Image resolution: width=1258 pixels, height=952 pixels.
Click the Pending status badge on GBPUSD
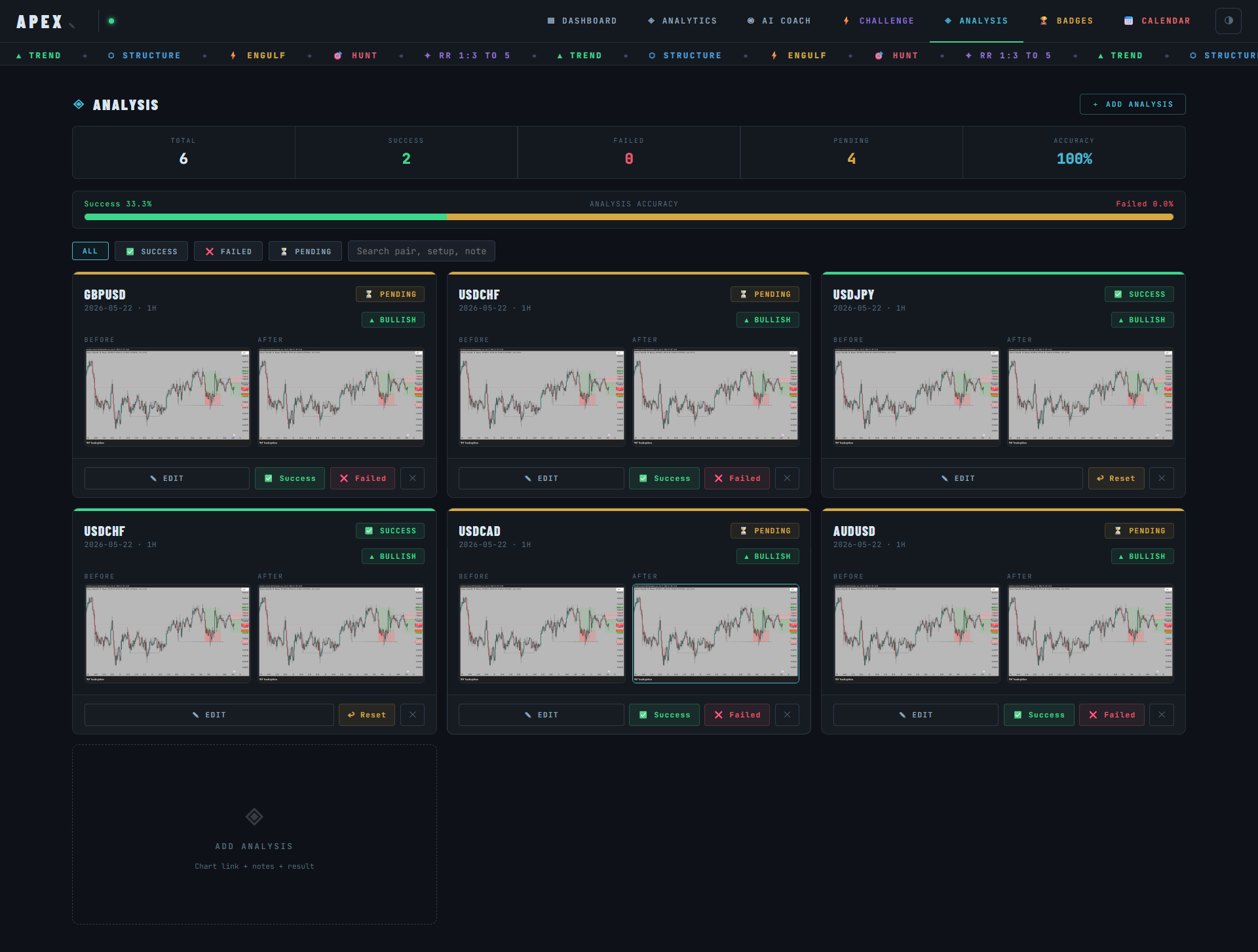(390, 294)
